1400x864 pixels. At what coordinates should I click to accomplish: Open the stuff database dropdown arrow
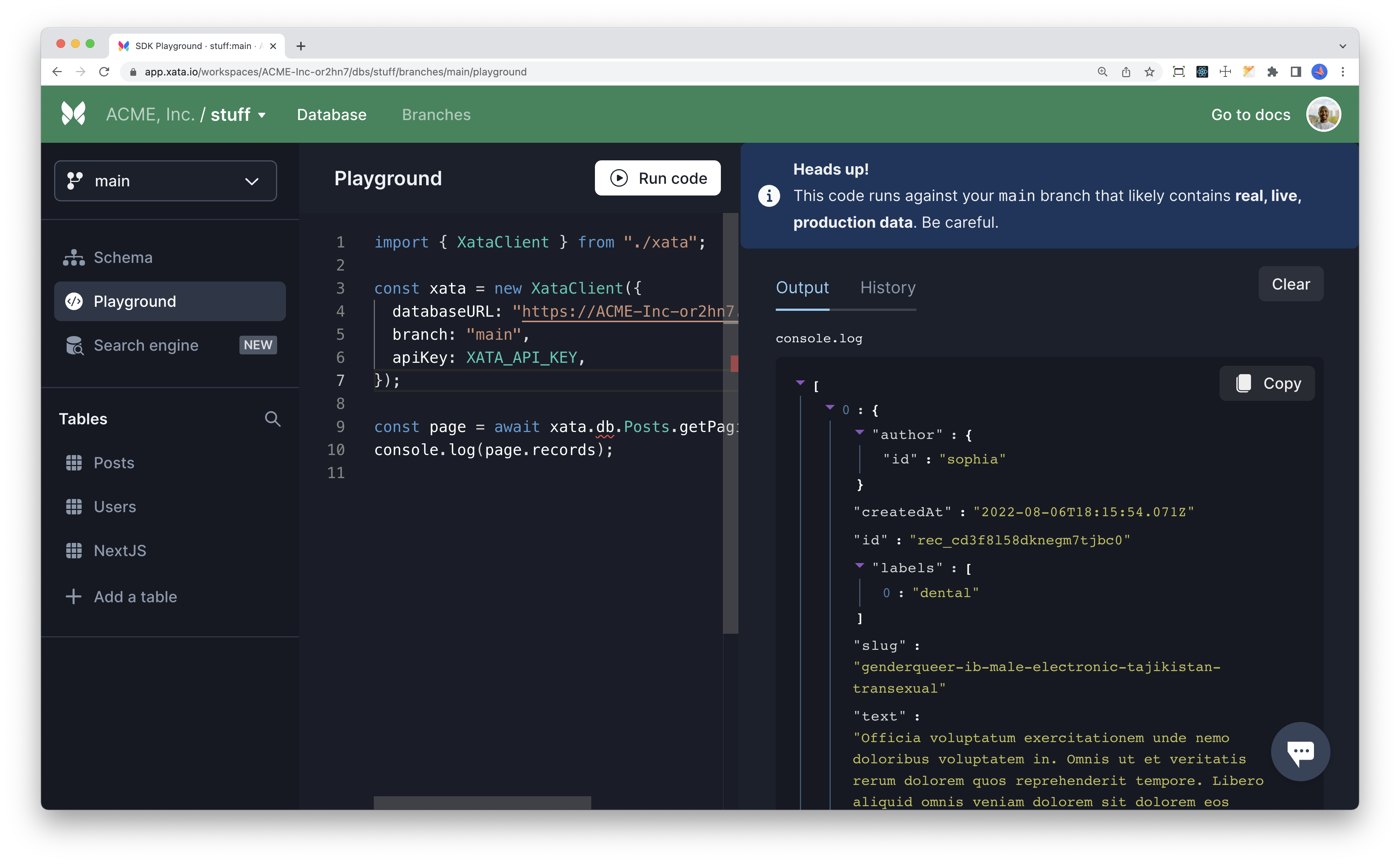click(262, 115)
